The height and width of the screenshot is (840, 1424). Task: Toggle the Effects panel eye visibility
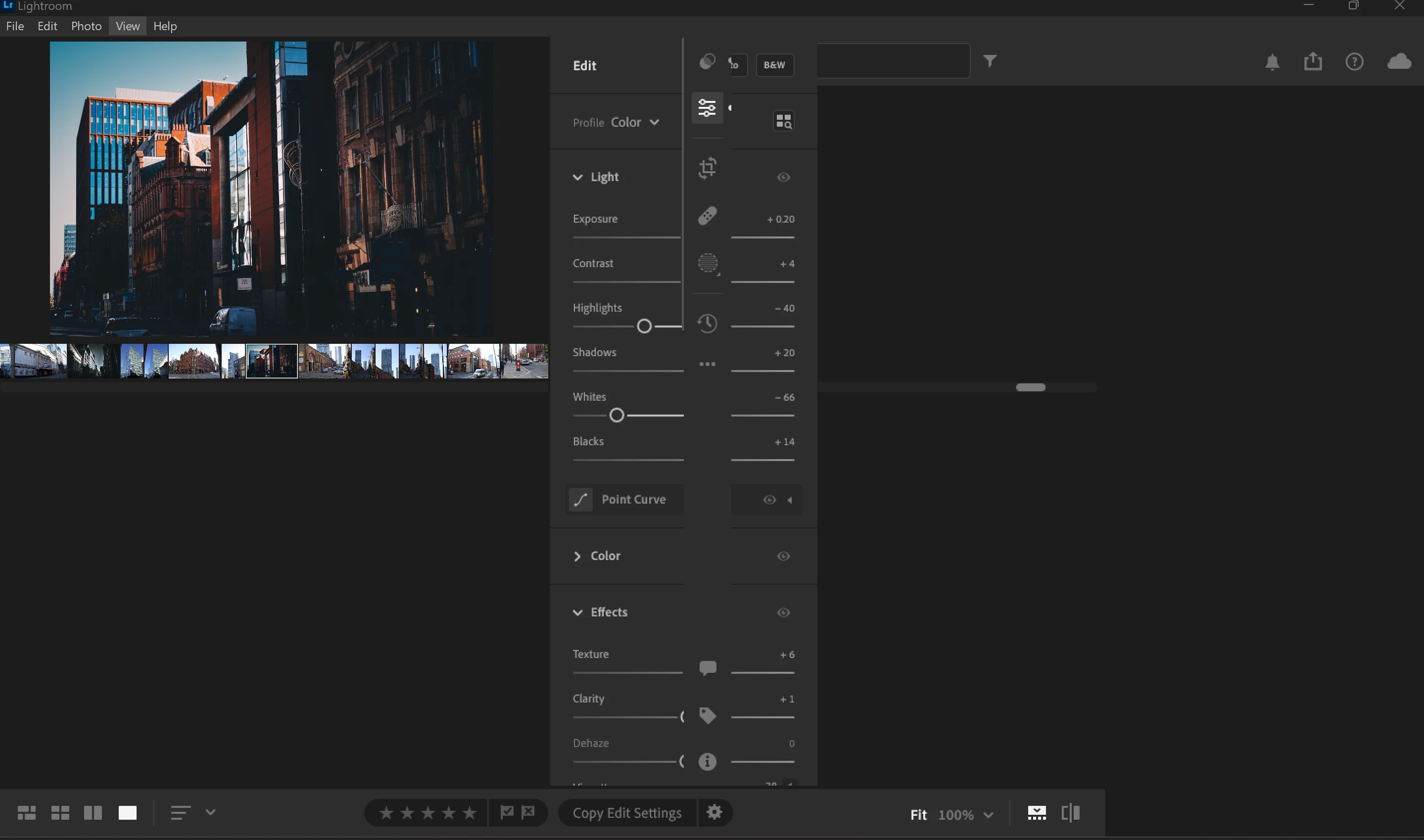point(783,612)
